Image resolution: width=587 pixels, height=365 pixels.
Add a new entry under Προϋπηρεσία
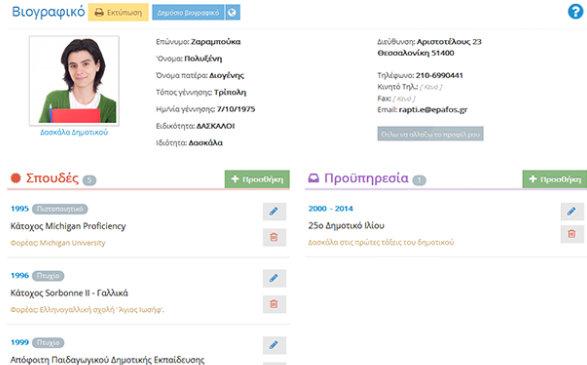[x=555, y=179]
